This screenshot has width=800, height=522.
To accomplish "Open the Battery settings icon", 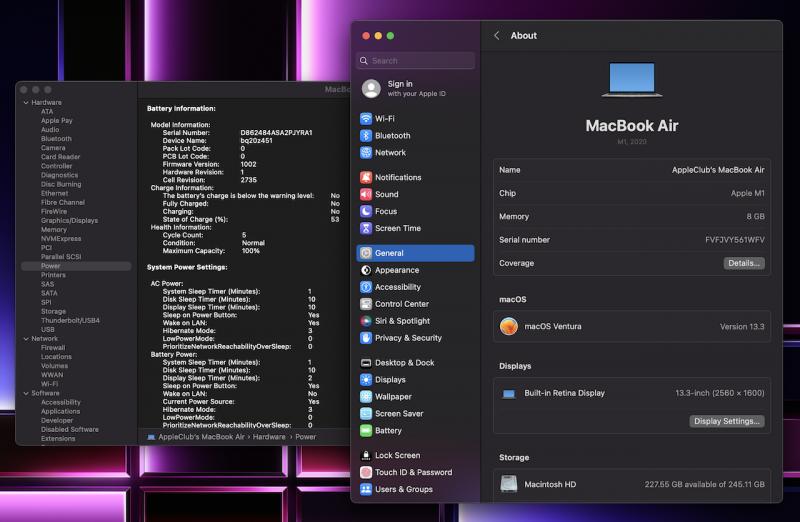I will coord(367,431).
